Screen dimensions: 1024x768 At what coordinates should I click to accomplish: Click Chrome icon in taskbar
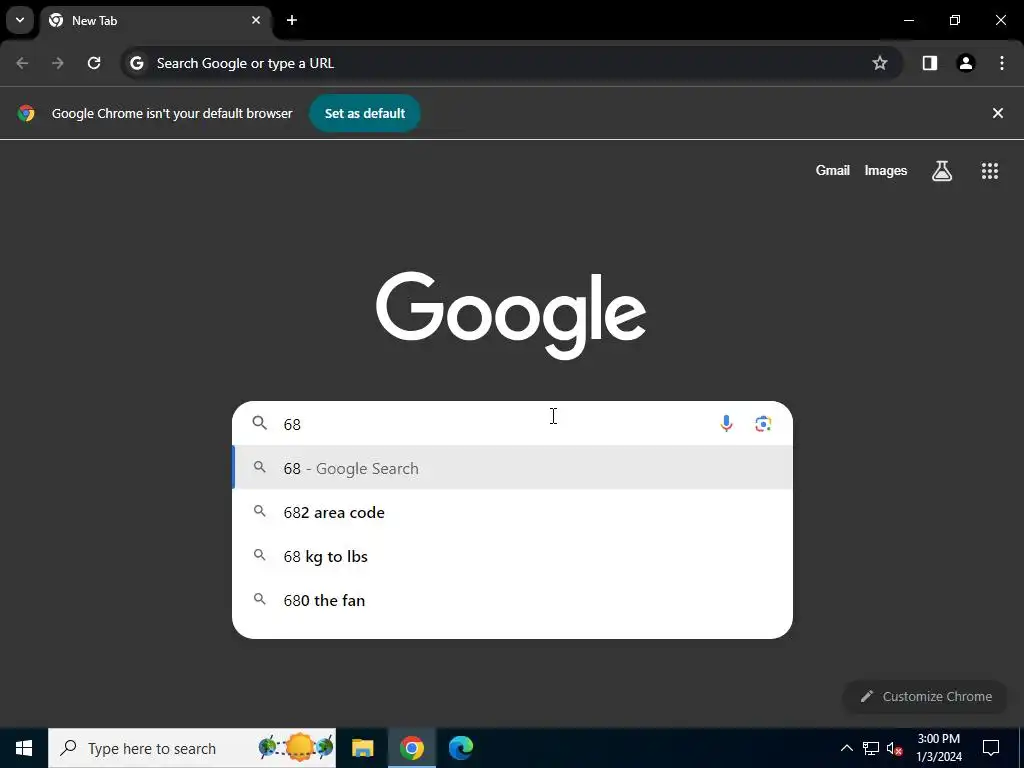(x=412, y=748)
